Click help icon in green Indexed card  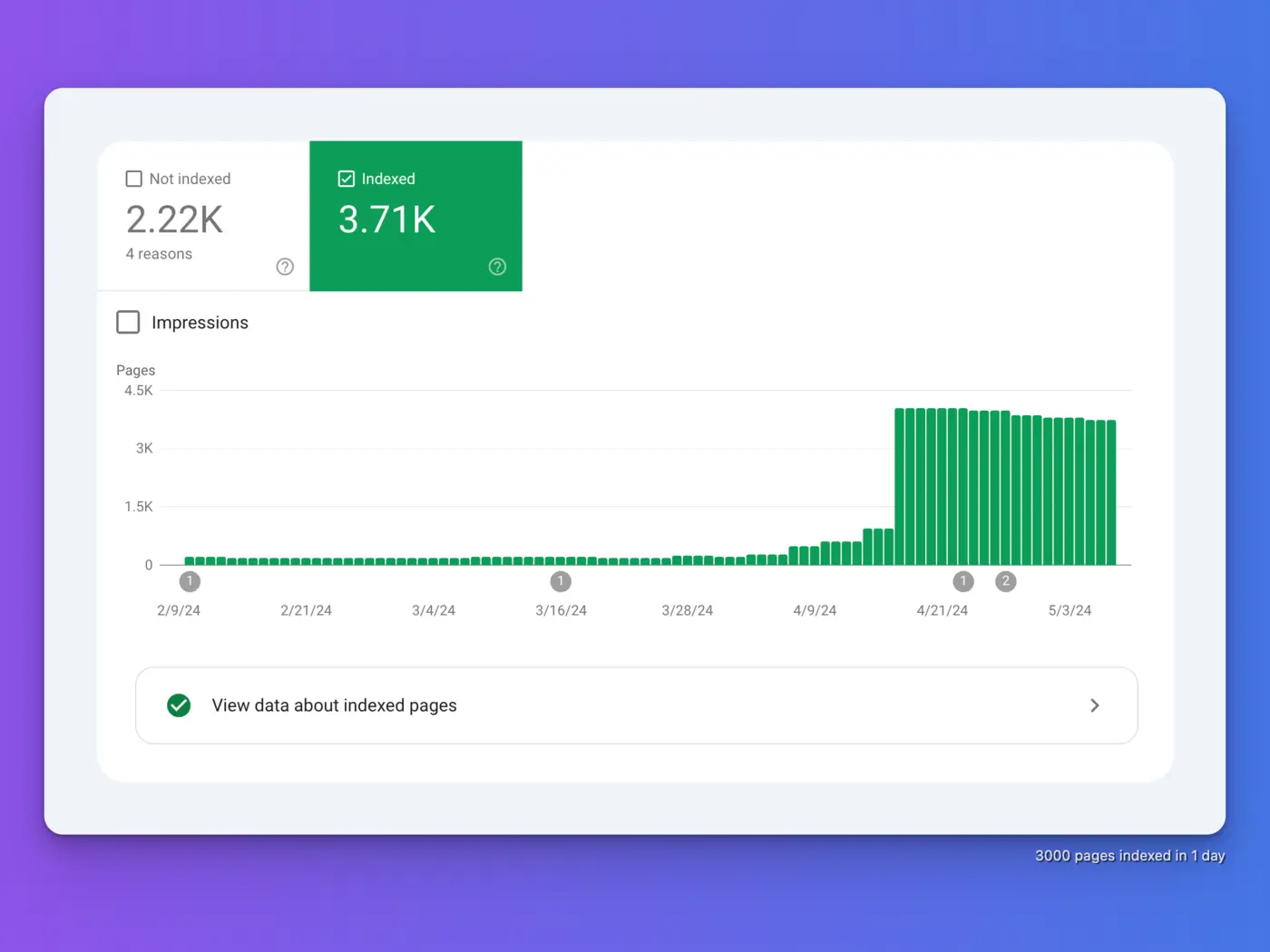tap(497, 267)
